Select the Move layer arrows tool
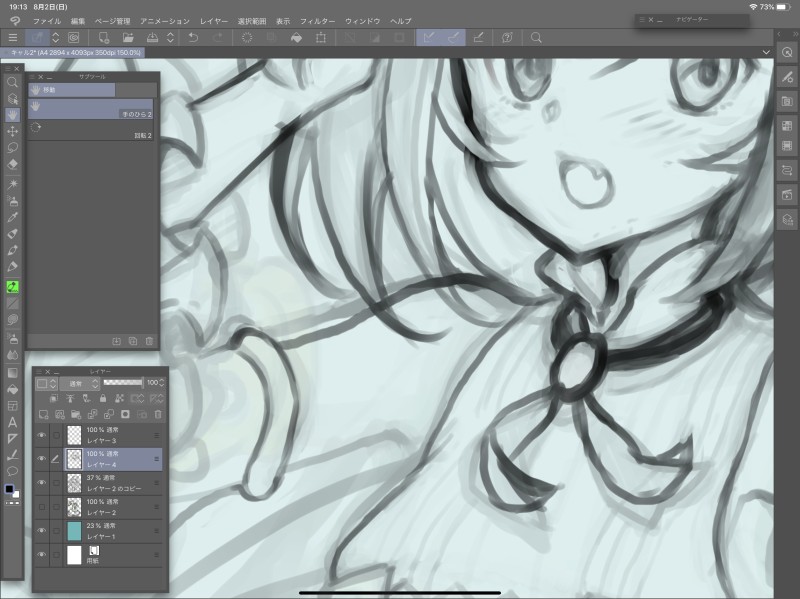 [12, 131]
